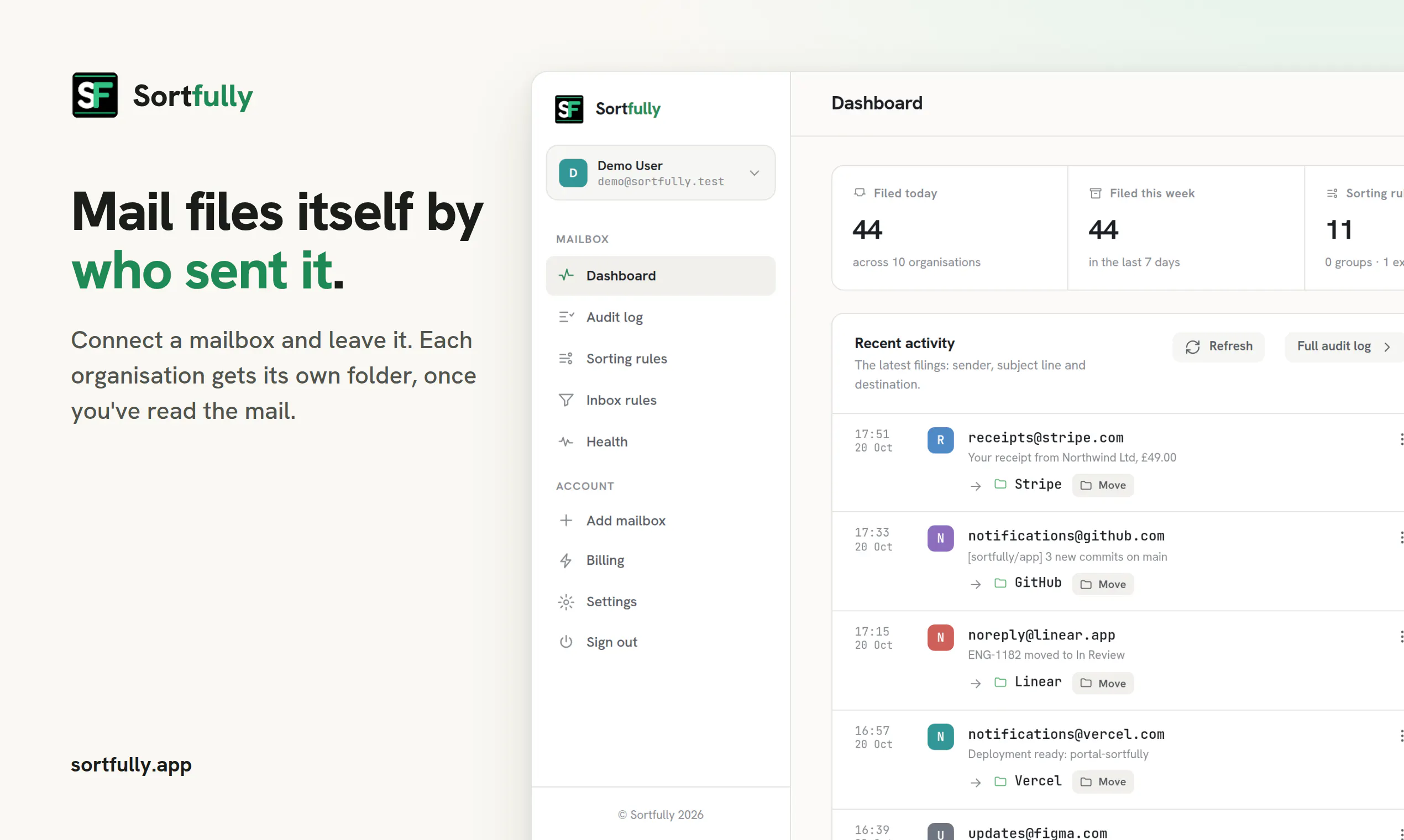This screenshot has height=840, width=1404.
Task: Click the subject "ENG-1182 moved to In Review"
Action: click(x=1046, y=655)
